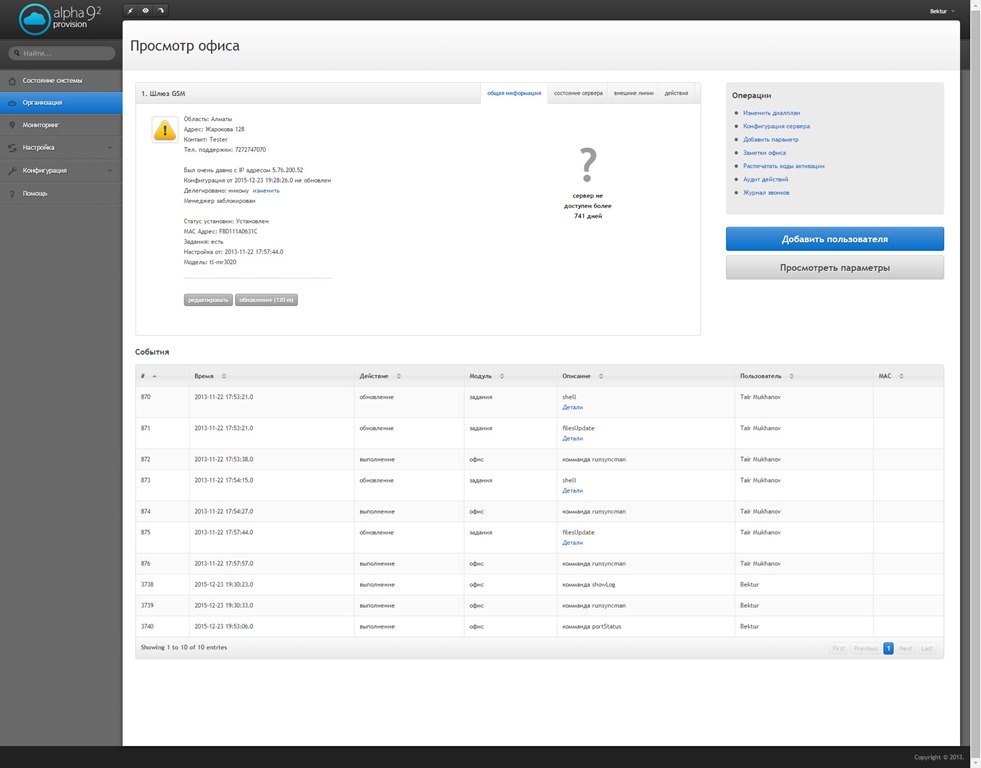Sort events by Пользователь column
Screen dimensions: 981x768
click(x=804, y=376)
